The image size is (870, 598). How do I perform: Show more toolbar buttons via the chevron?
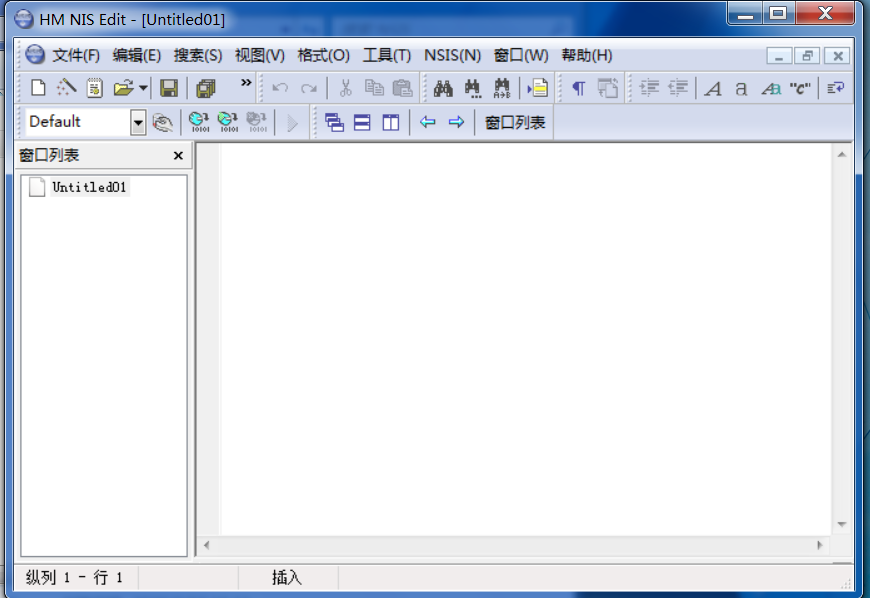tap(246, 83)
